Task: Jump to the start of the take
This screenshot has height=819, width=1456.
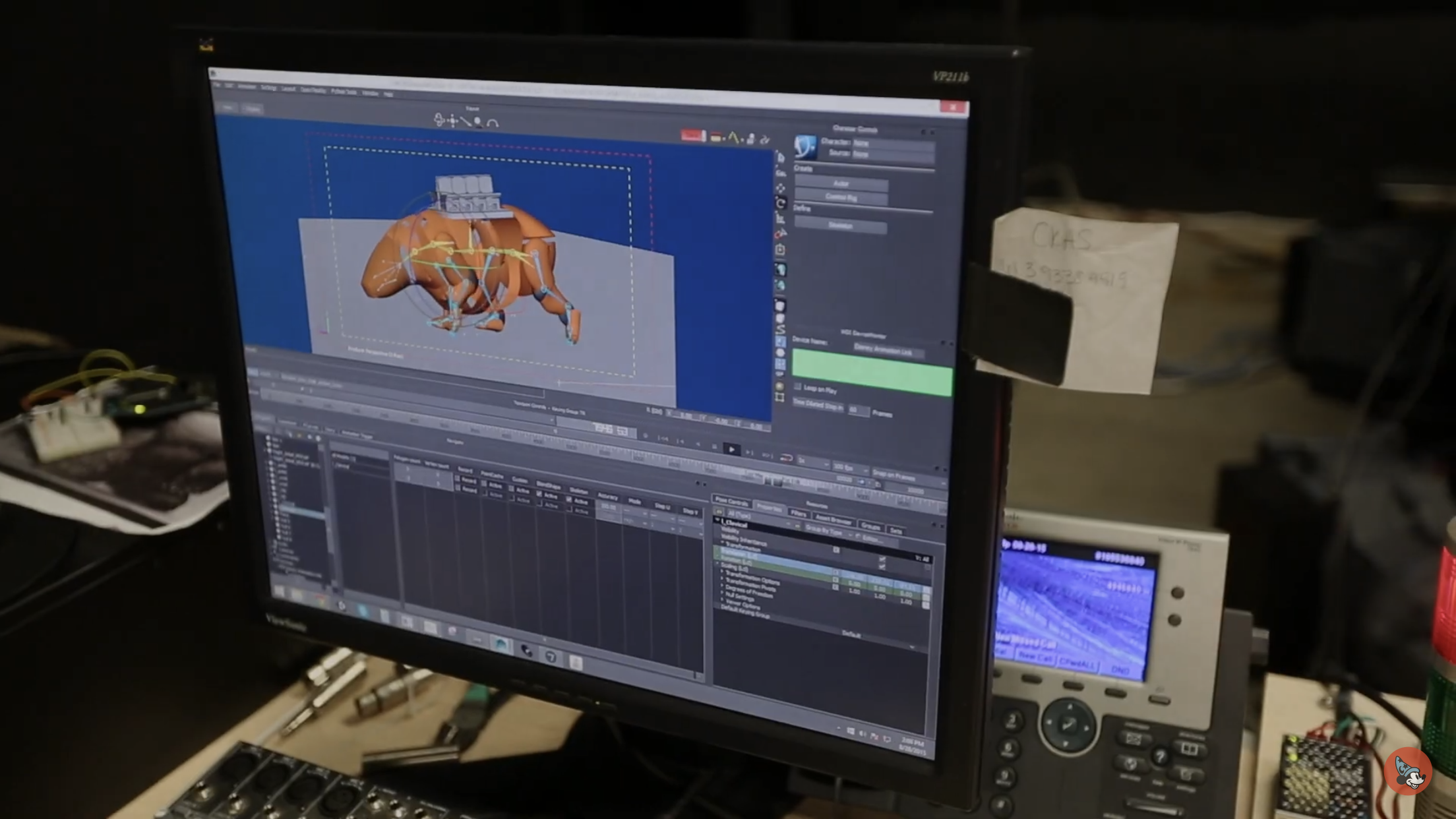Action: [663, 439]
